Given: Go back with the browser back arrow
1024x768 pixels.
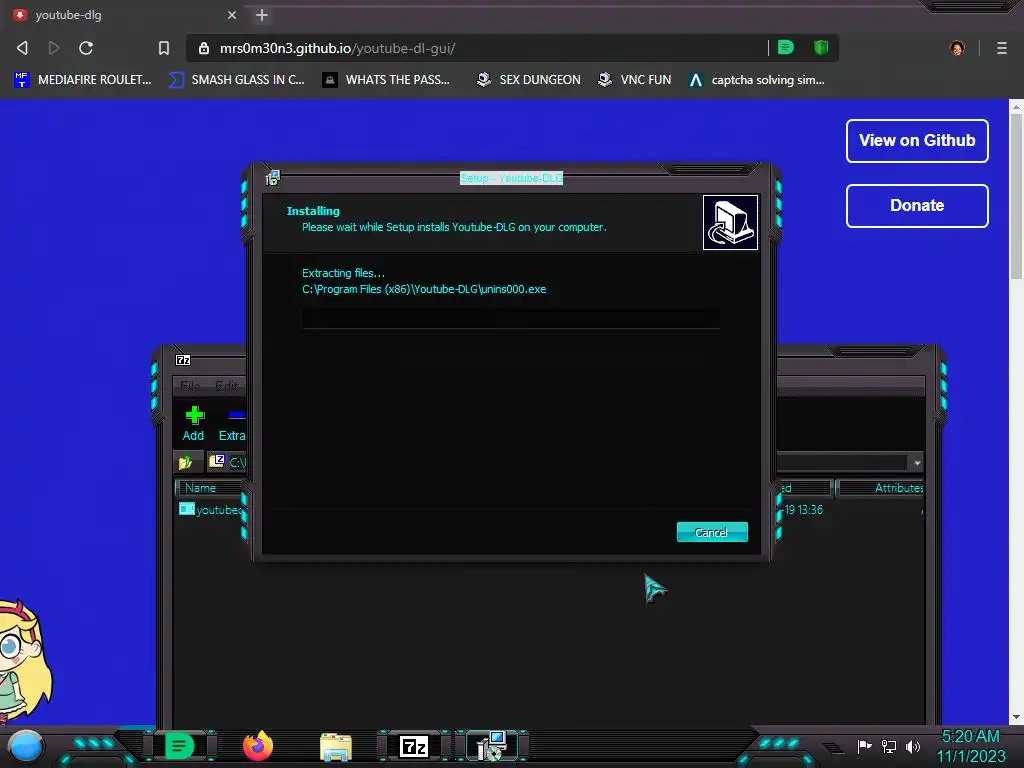Looking at the screenshot, I should (x=22, y=48).
